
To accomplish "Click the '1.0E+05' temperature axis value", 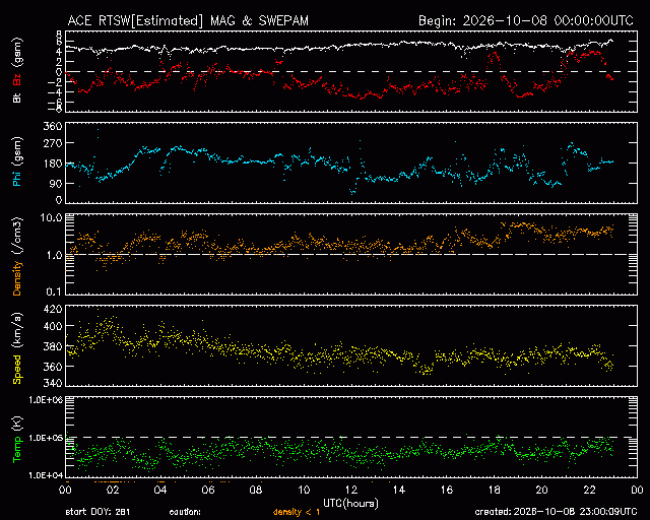I will click(x=45, y=438).
